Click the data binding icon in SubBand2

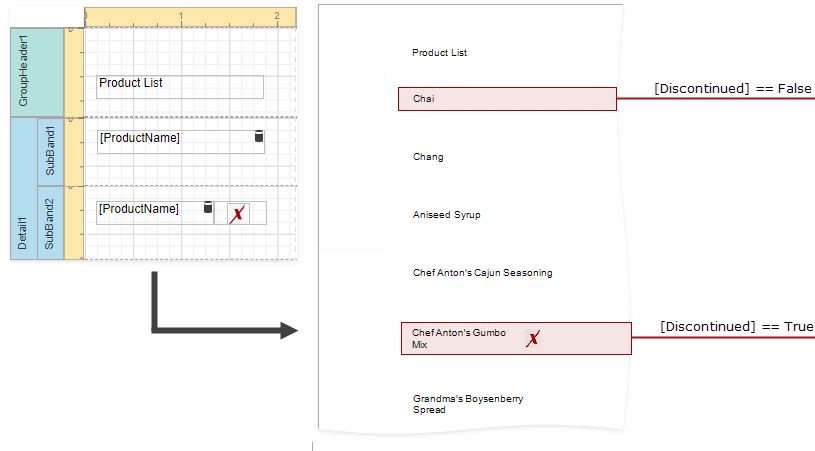click(x=208, y=207)
